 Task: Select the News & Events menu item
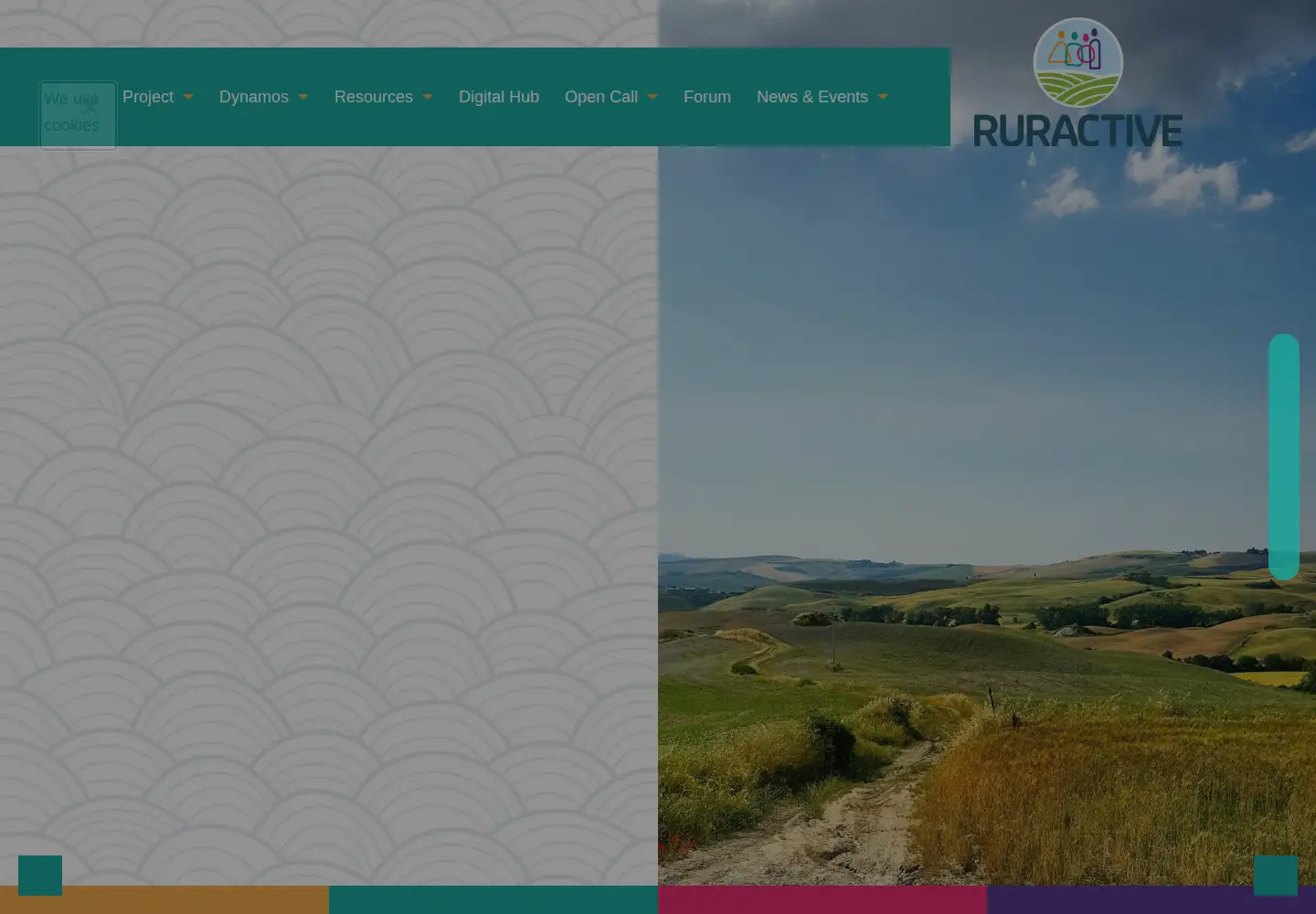[x=812, y=97]
